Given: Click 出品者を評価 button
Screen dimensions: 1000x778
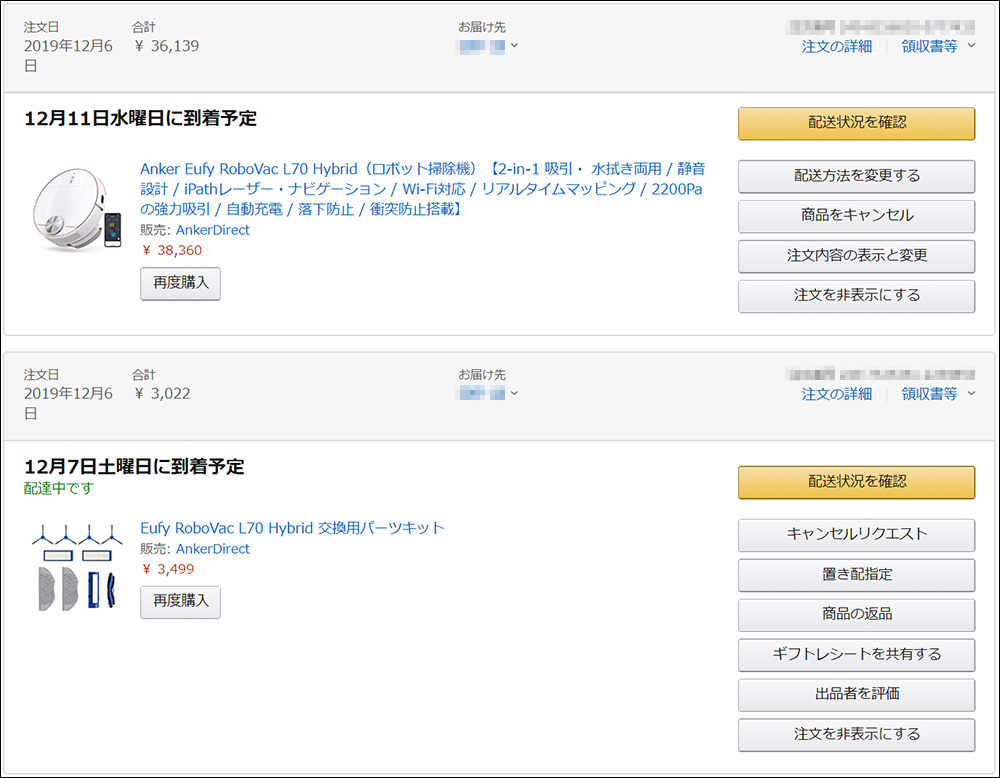Looking at the screenshot, I should click(x=857, y=694).
